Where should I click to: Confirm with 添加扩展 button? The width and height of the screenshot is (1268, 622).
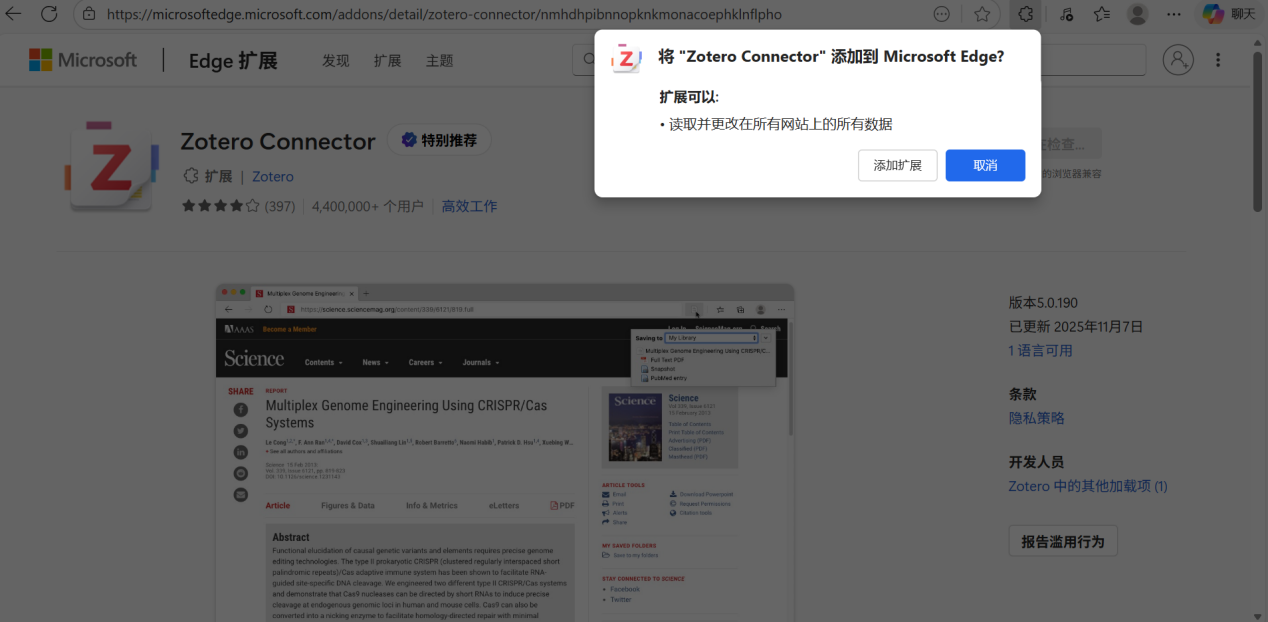click(x=898, y=165)
